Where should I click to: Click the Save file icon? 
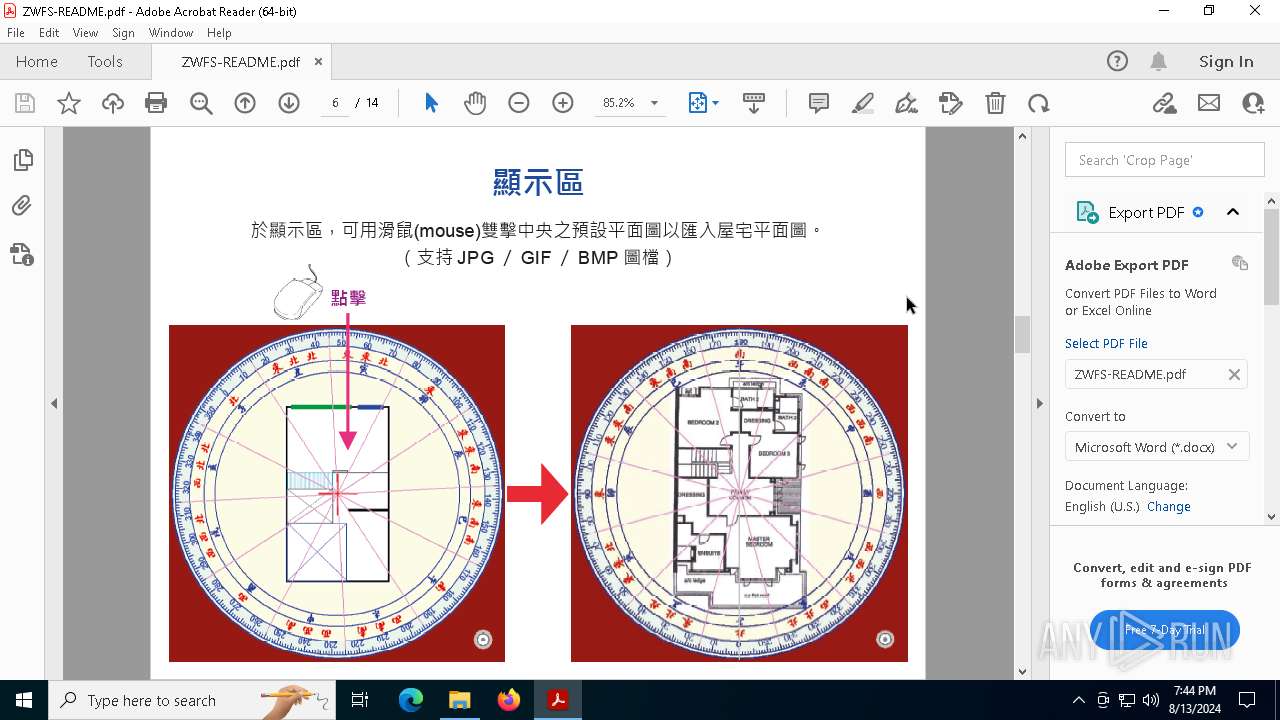pos(25,103)
